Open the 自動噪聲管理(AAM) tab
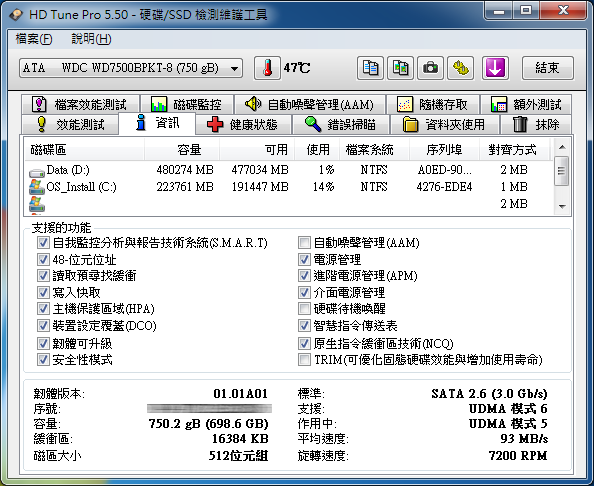This screenshot has width=594, height=486. pyautogui.click(x=310, y=104)
